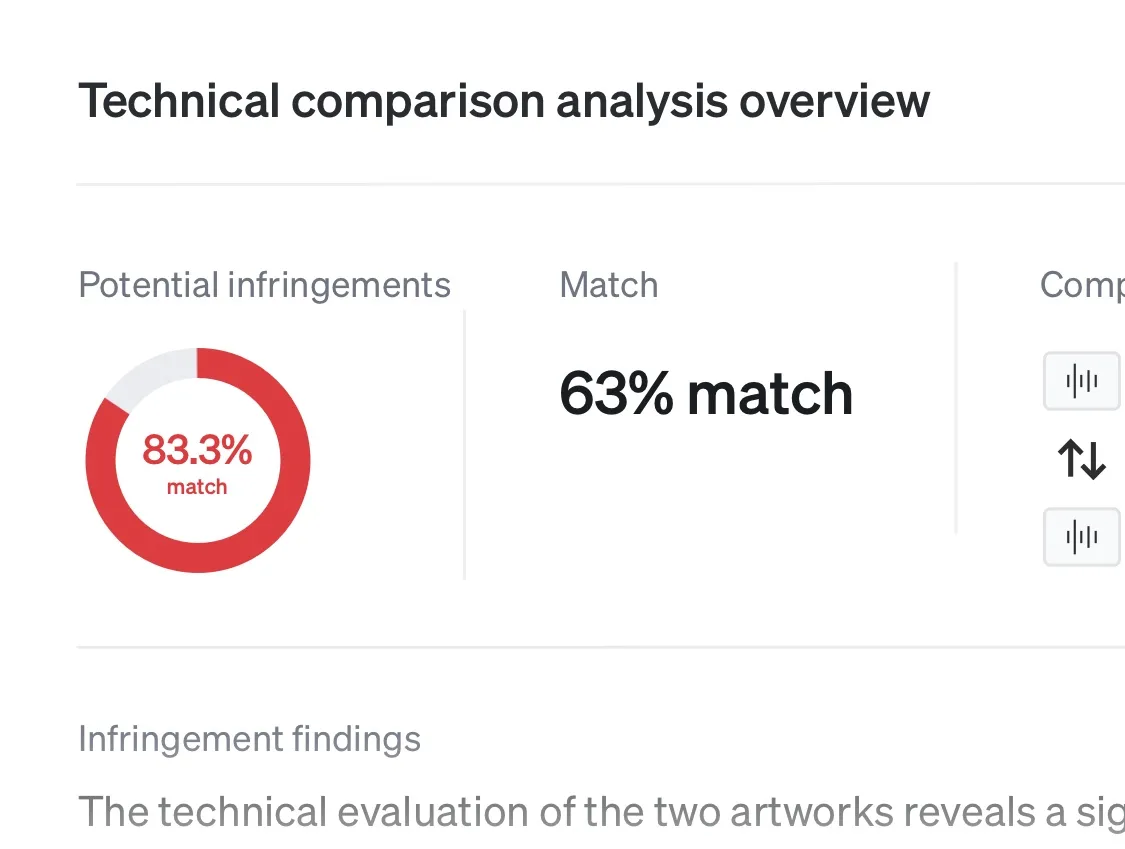The width and height of the screenshot is (1125, 849).
Task: Click the word match under 83.3%
Action: coord(197,487)
